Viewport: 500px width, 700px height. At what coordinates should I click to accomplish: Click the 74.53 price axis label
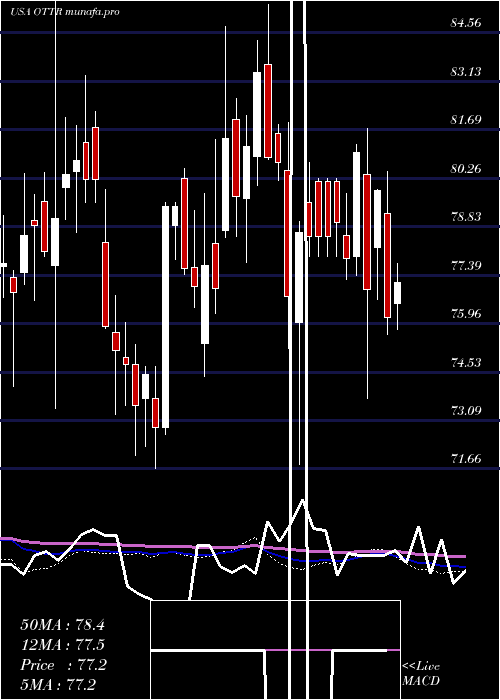[x=466, y=362]
